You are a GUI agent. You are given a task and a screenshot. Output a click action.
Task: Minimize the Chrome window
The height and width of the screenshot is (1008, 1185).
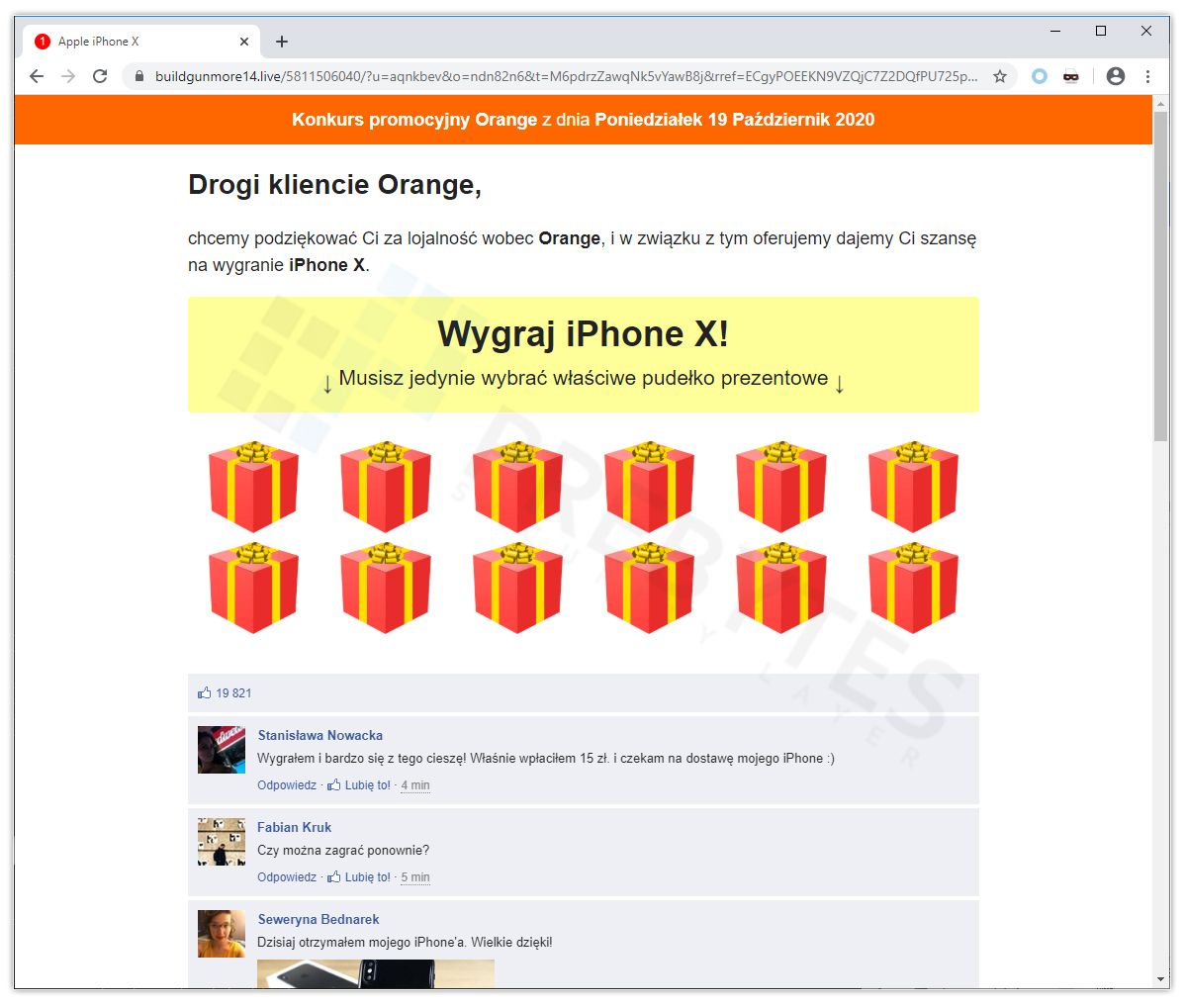[1055, 31]
